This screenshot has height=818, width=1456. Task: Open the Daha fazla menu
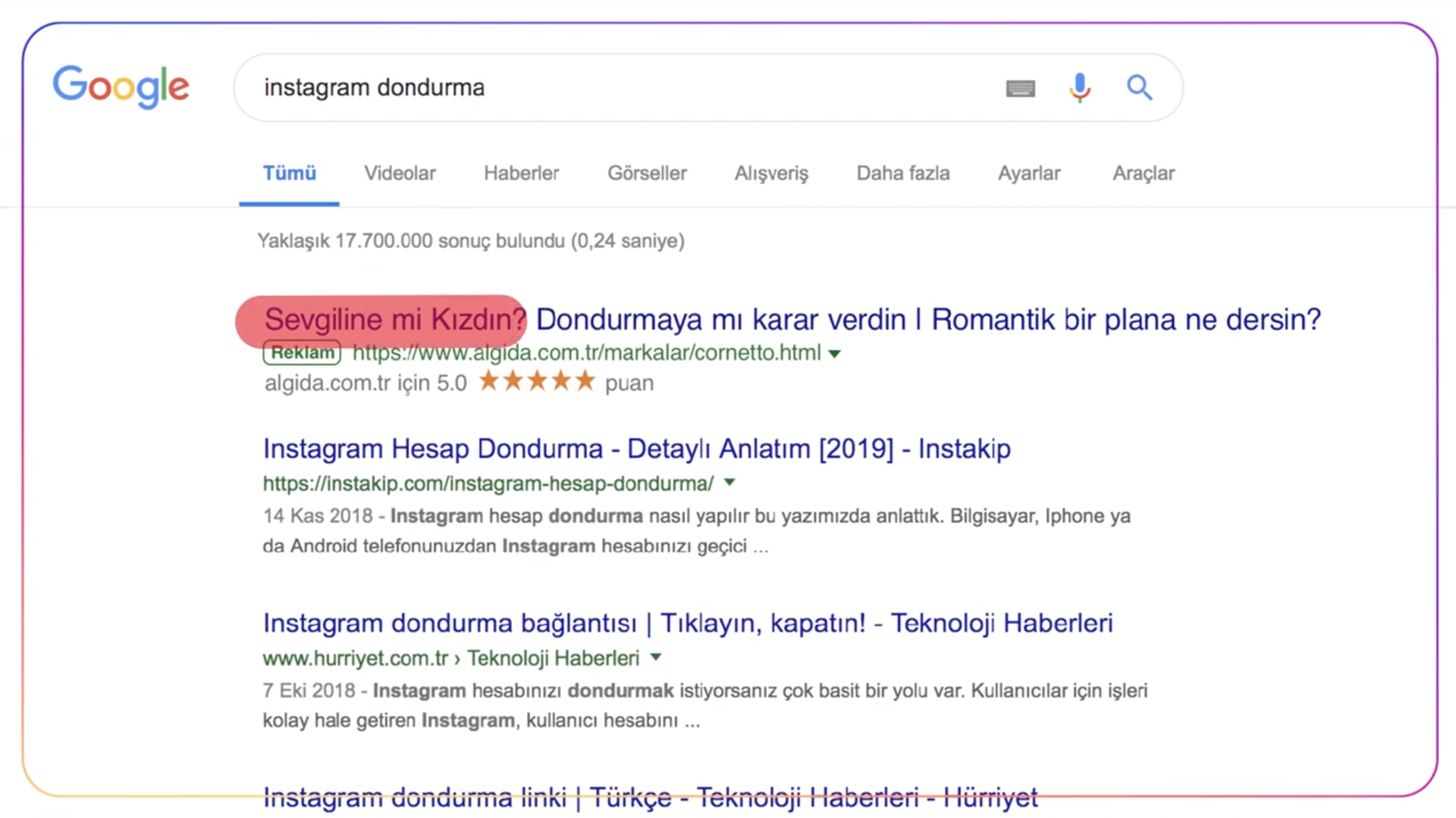click(x=903, y=174)
